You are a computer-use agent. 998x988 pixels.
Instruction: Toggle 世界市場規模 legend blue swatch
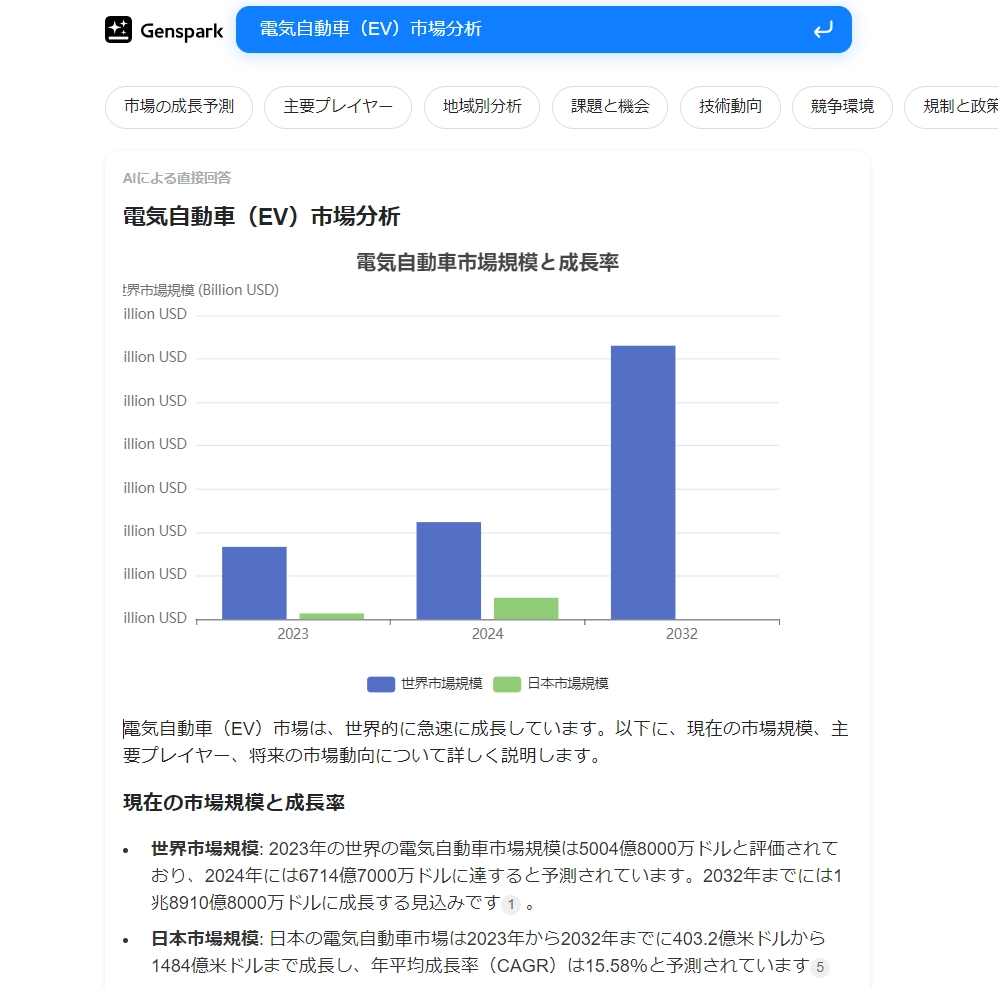point(381,684)
